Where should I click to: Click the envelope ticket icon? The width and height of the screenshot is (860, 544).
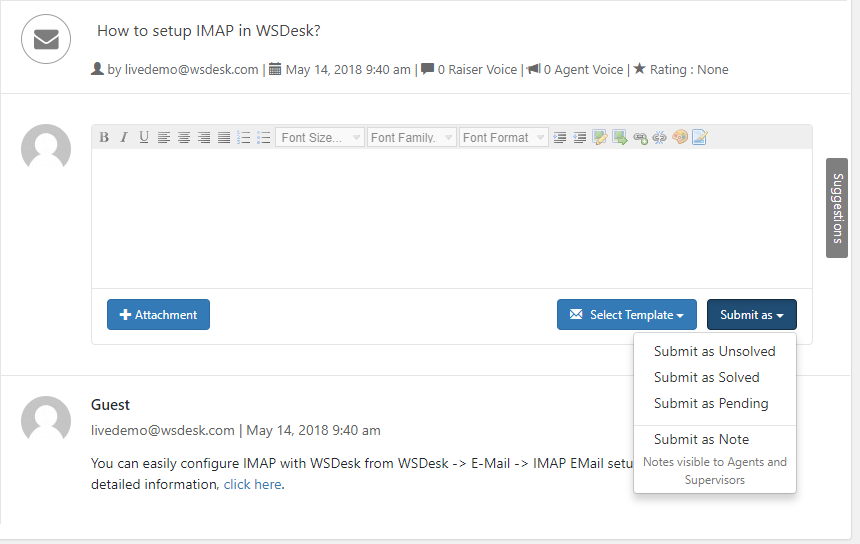pos(46,39)
